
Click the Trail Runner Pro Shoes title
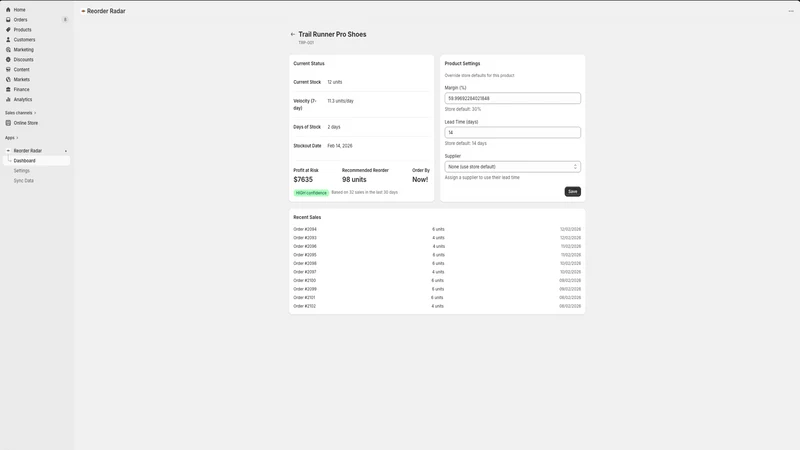coord(332,34)
